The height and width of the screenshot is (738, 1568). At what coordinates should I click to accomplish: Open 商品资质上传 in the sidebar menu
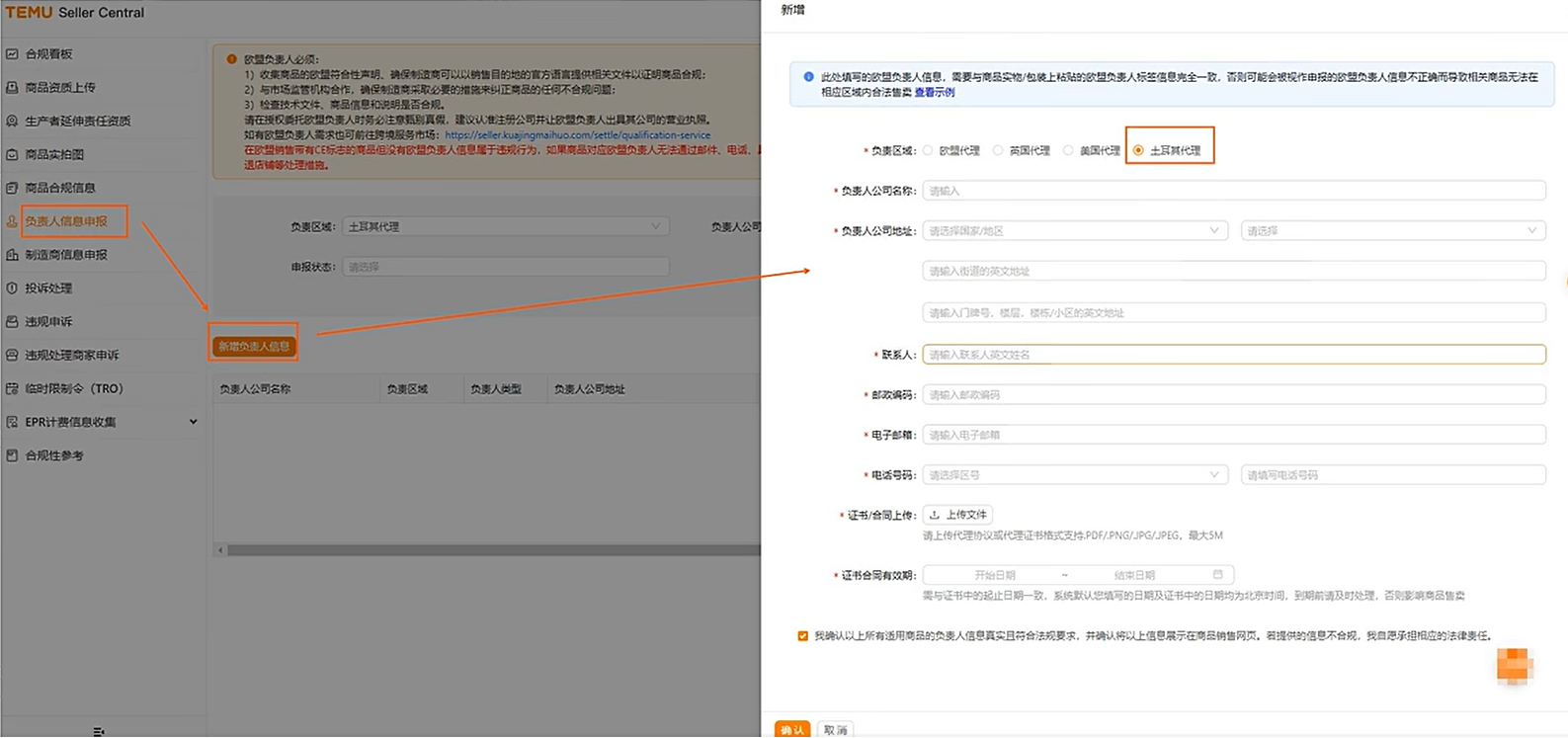[x=60, y=88]
